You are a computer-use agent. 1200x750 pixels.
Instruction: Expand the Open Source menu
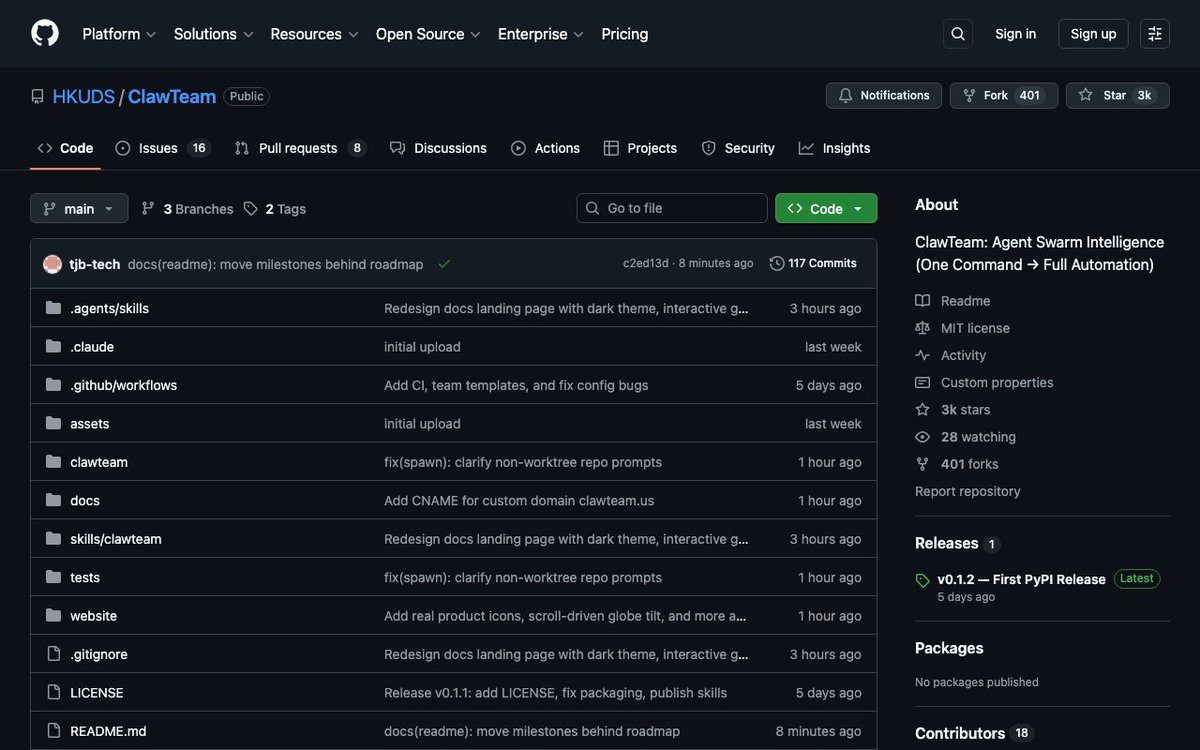428,34
